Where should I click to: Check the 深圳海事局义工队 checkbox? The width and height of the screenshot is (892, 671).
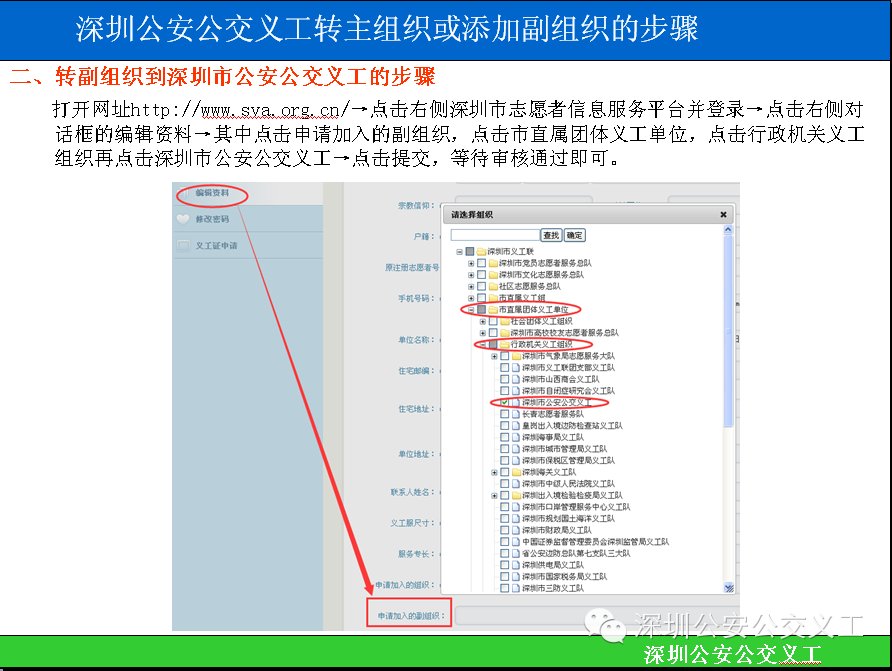point(504,437)
